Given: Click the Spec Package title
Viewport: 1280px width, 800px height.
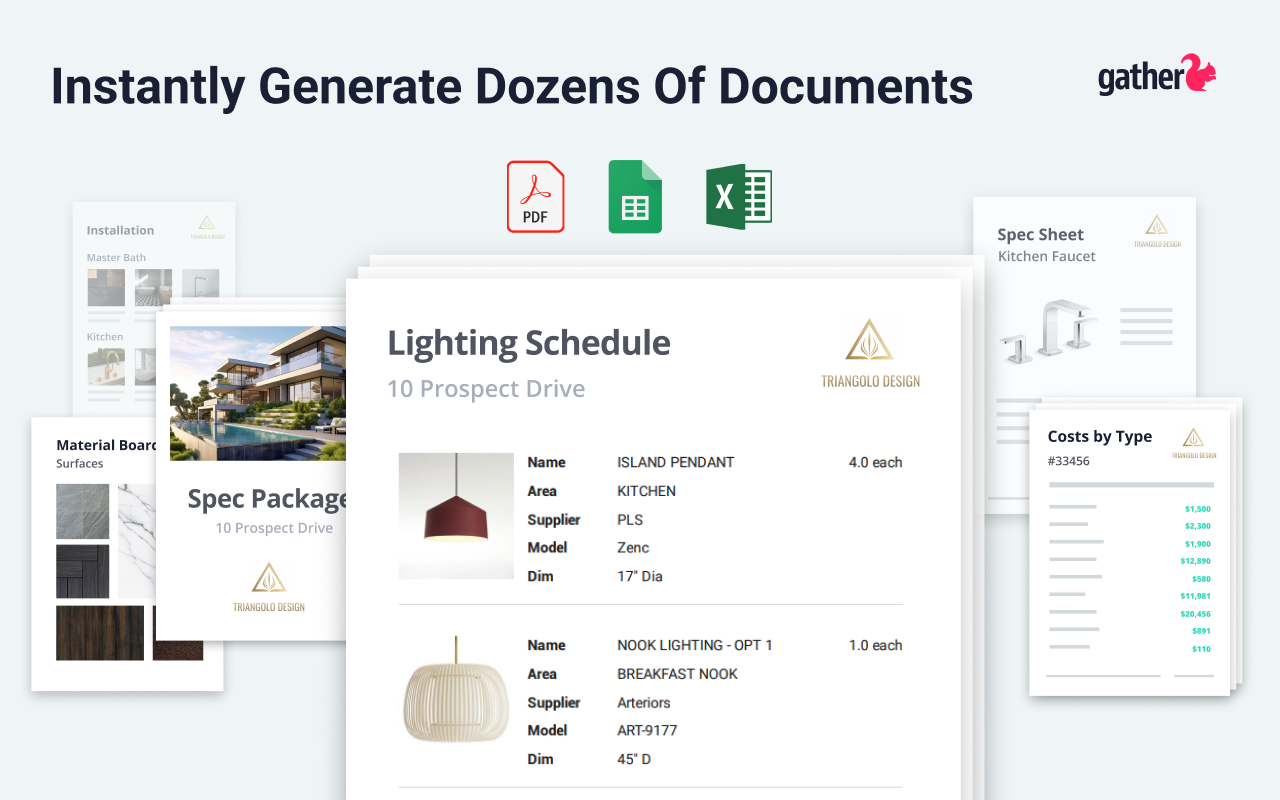Looking at the screenshot, I should tap(267, 498).
